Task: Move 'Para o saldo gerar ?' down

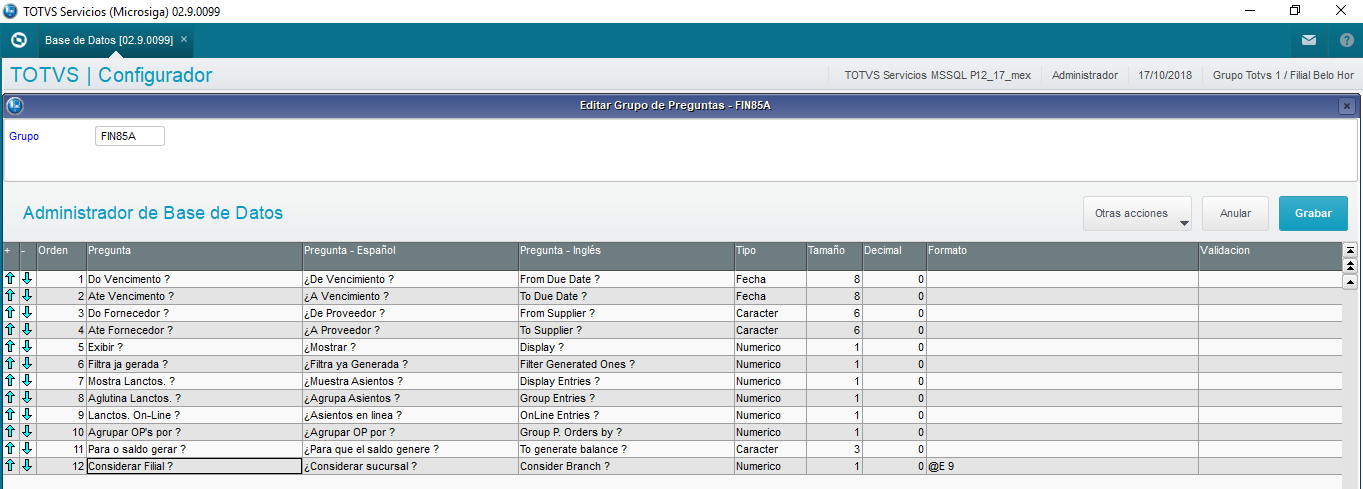Action: click(x=27, y=449)
